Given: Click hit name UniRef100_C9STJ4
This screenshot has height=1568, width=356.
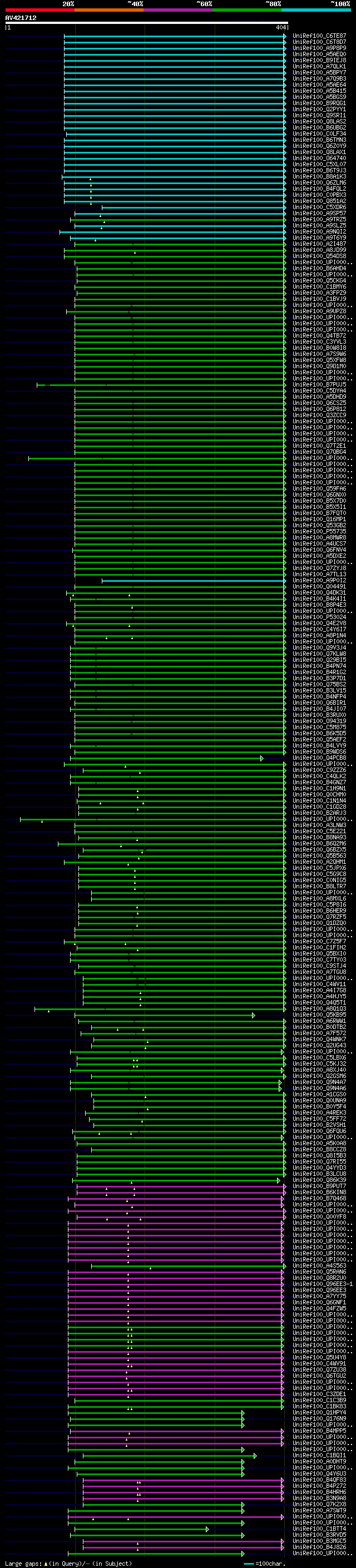Looking at the screenshot, I should tap(319, 966).
